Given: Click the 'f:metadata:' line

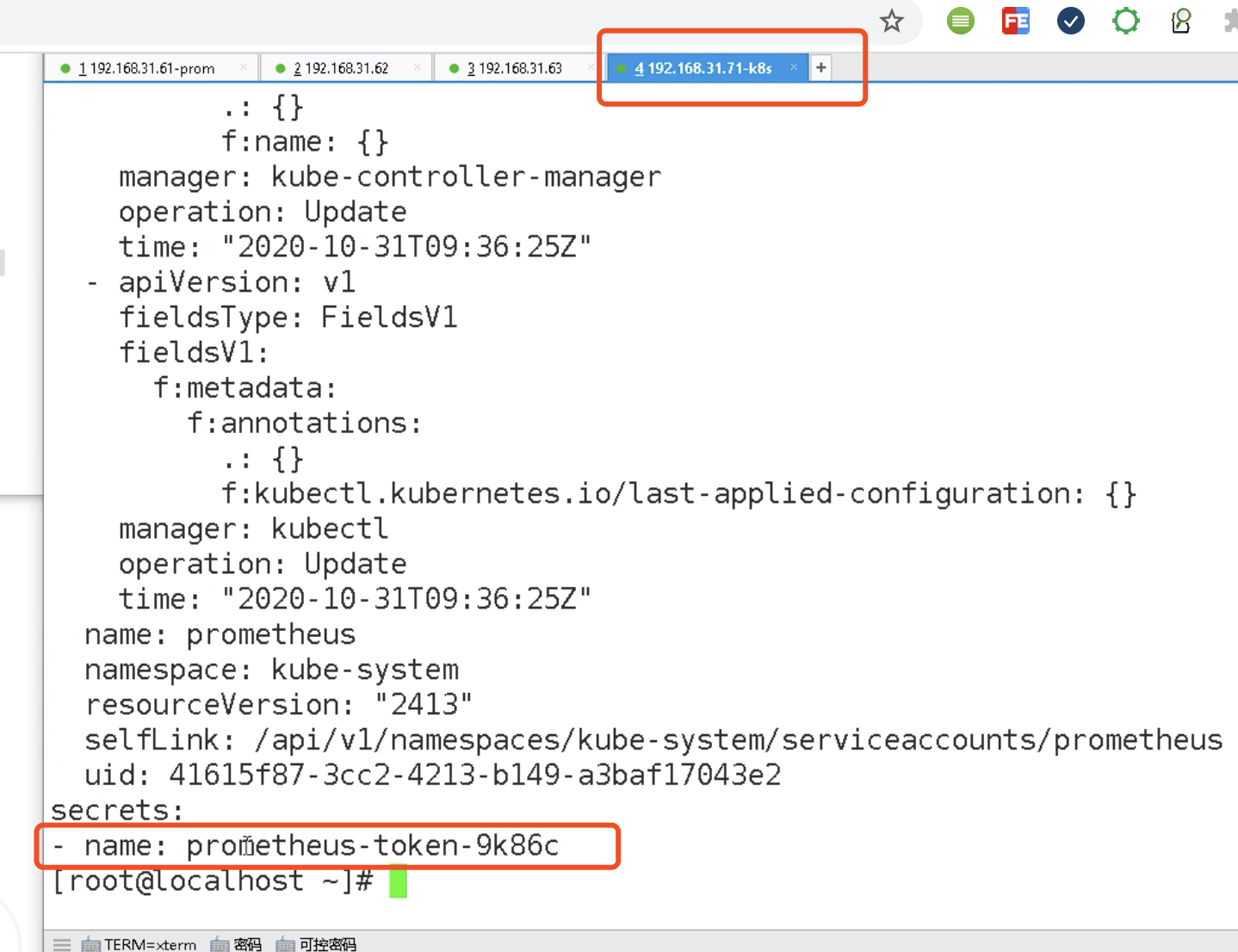Looking at the screenshot, I should coord(245,388).
